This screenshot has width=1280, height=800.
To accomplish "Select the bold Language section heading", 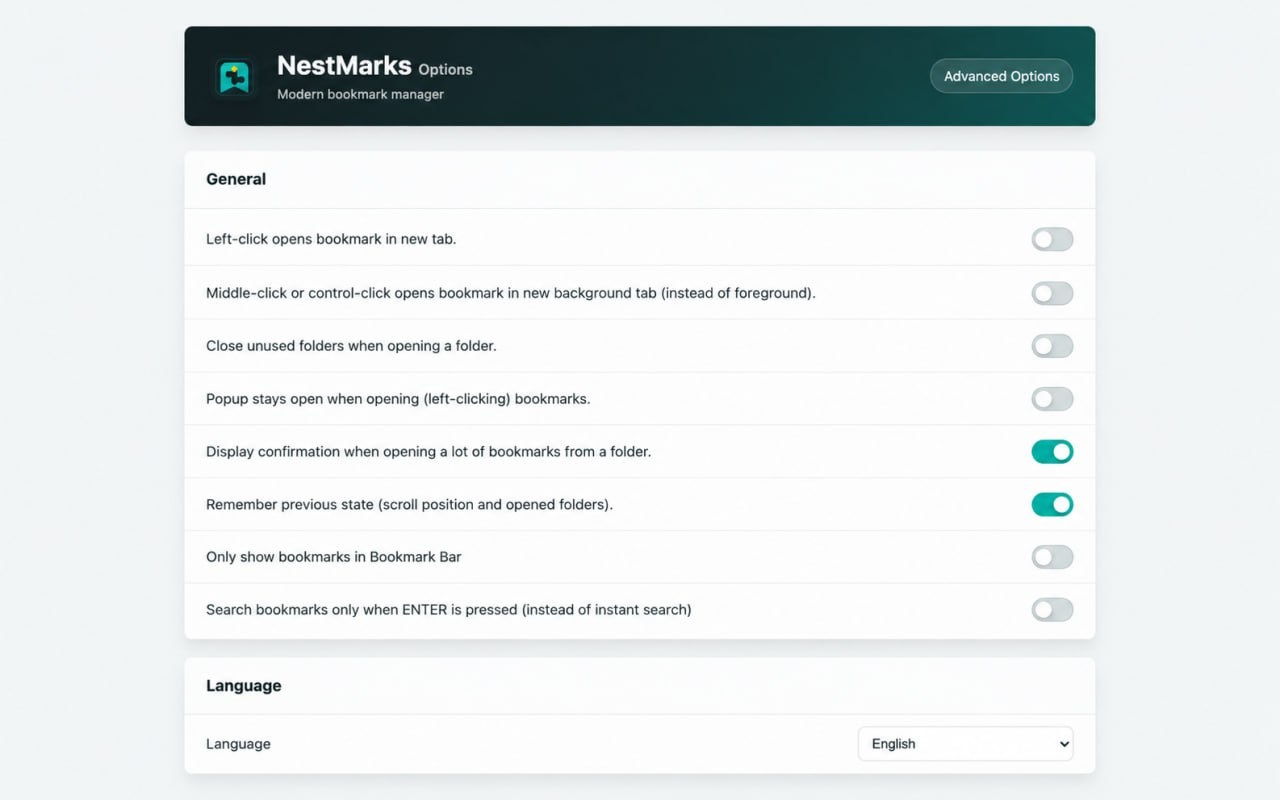I will point(244,686).
